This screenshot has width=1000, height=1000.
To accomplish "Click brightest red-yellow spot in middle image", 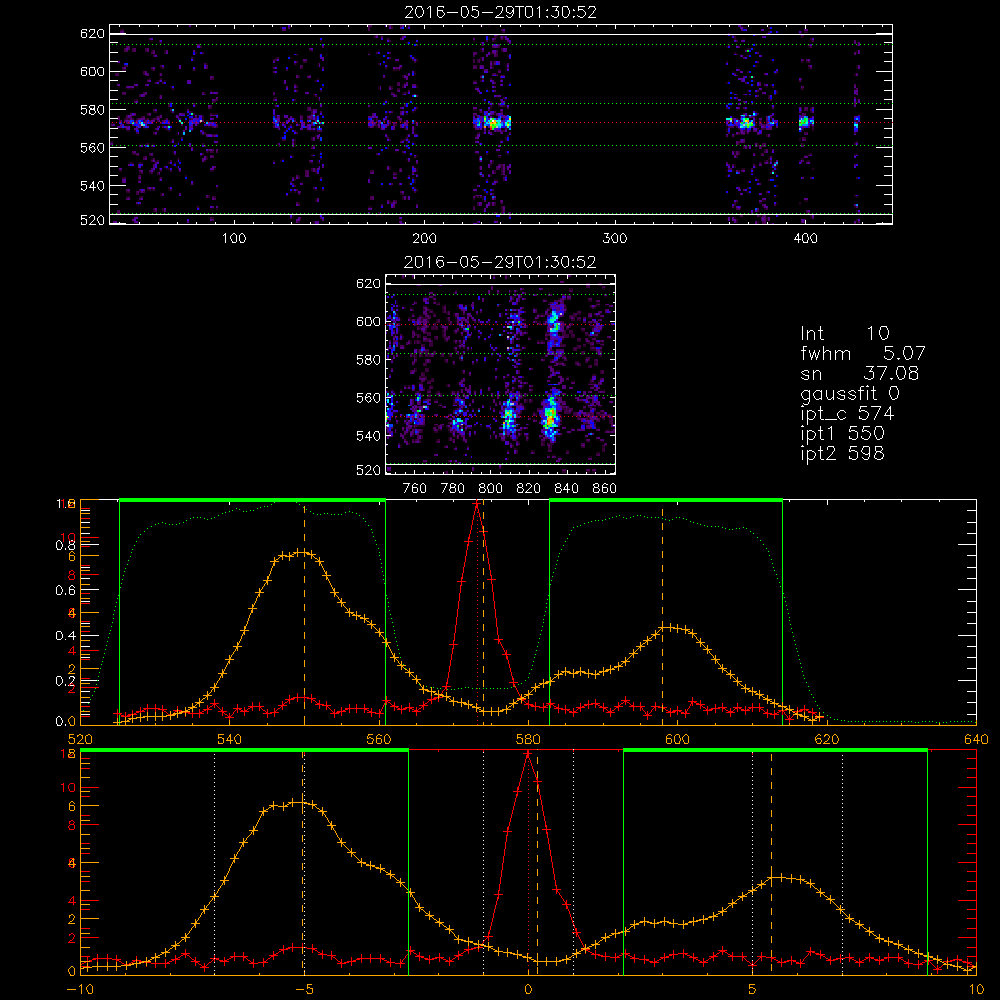I will point(550,417).
